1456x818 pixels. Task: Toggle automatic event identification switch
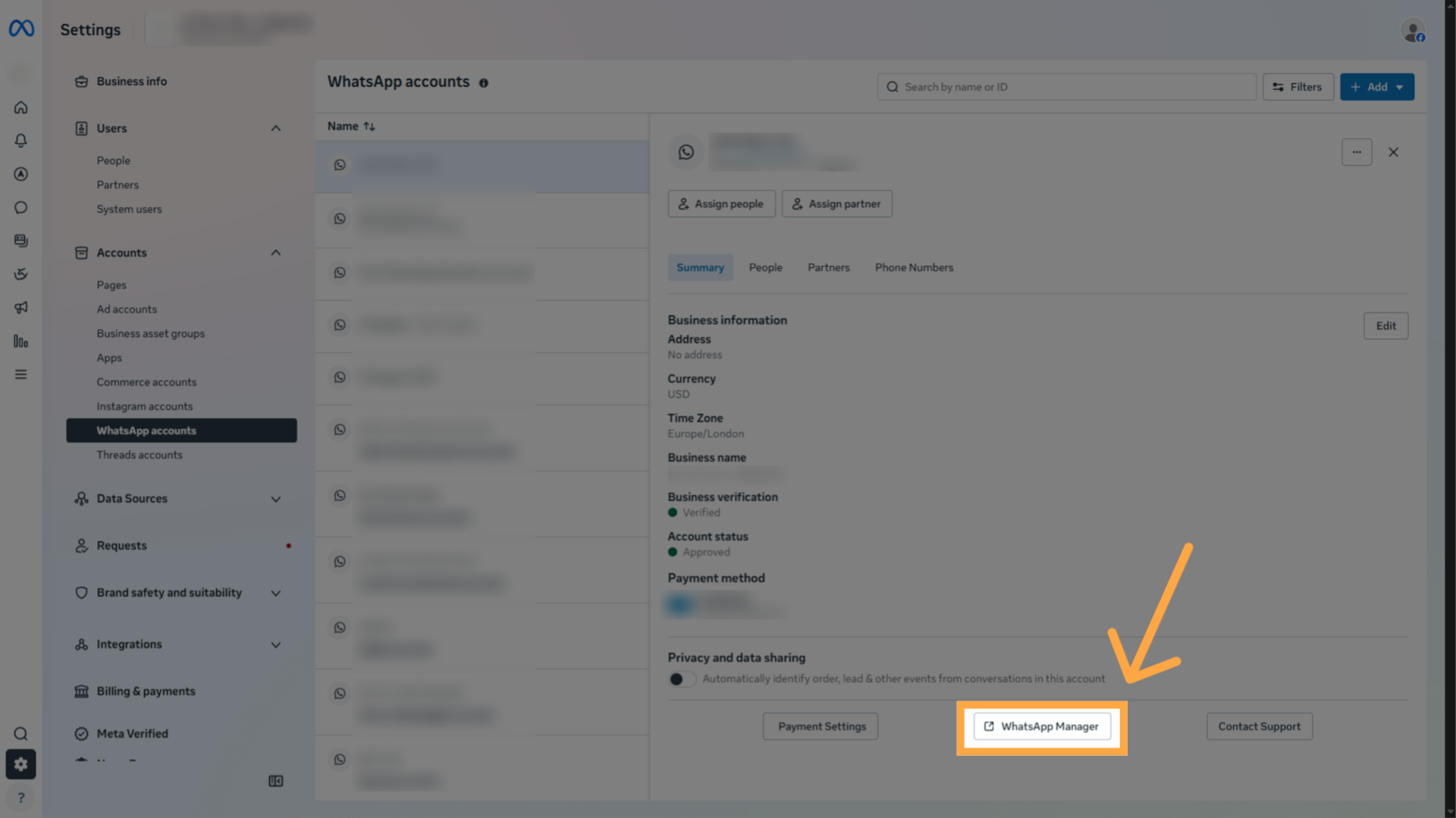point(681,679)
